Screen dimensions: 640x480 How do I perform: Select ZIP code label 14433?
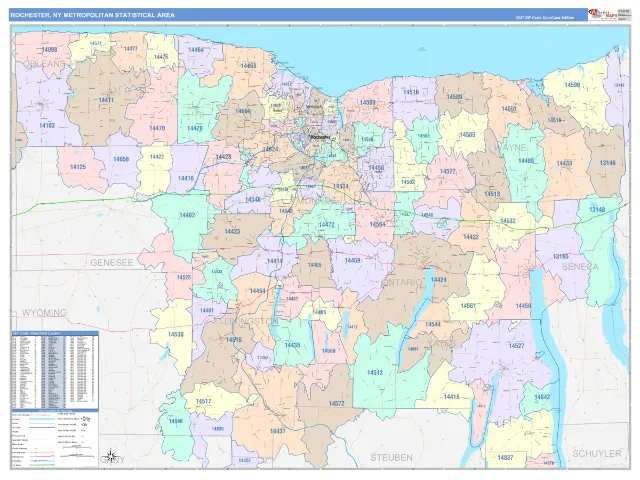pos(564,163)
